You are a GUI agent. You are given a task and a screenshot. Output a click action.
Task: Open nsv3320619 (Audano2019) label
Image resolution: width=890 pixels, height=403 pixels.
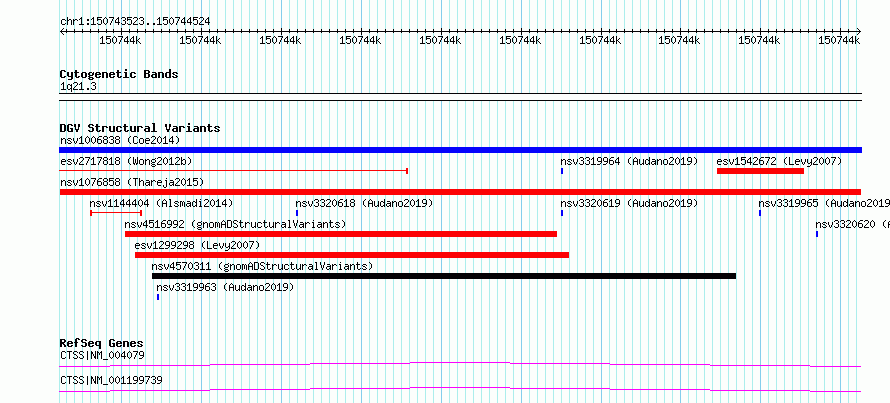tap(629, 203)
